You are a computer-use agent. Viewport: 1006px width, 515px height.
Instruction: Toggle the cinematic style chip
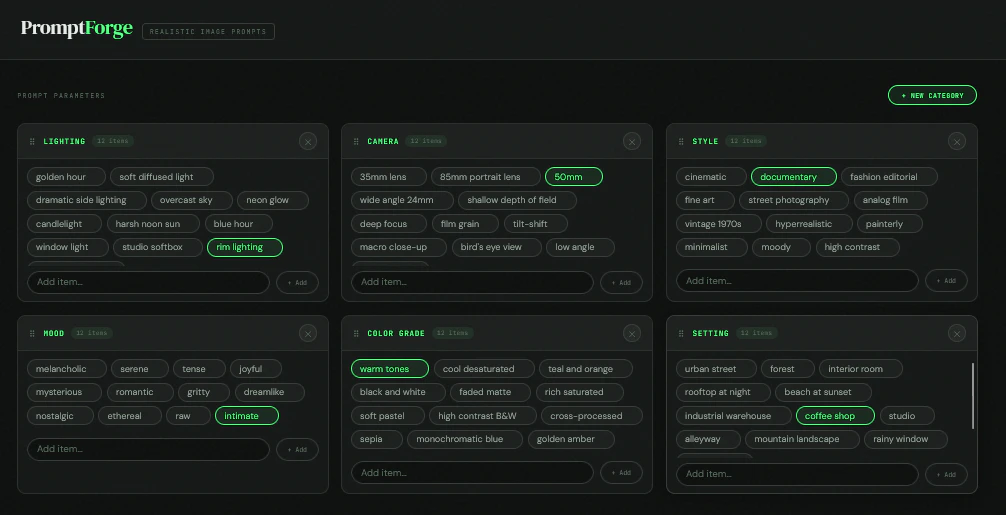point(711,177)
